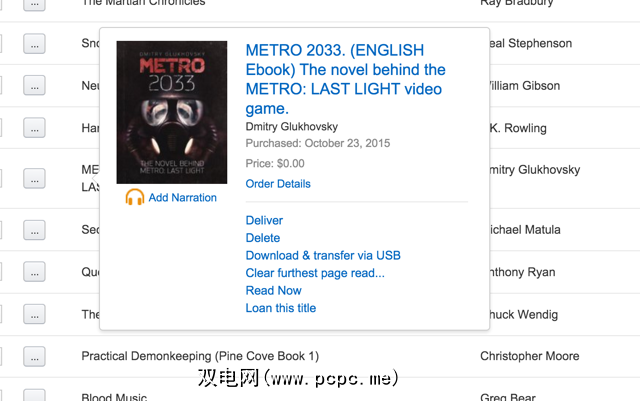
Task: Open the Order Details link
Action: pyautogui.click(x=278, y=184)
